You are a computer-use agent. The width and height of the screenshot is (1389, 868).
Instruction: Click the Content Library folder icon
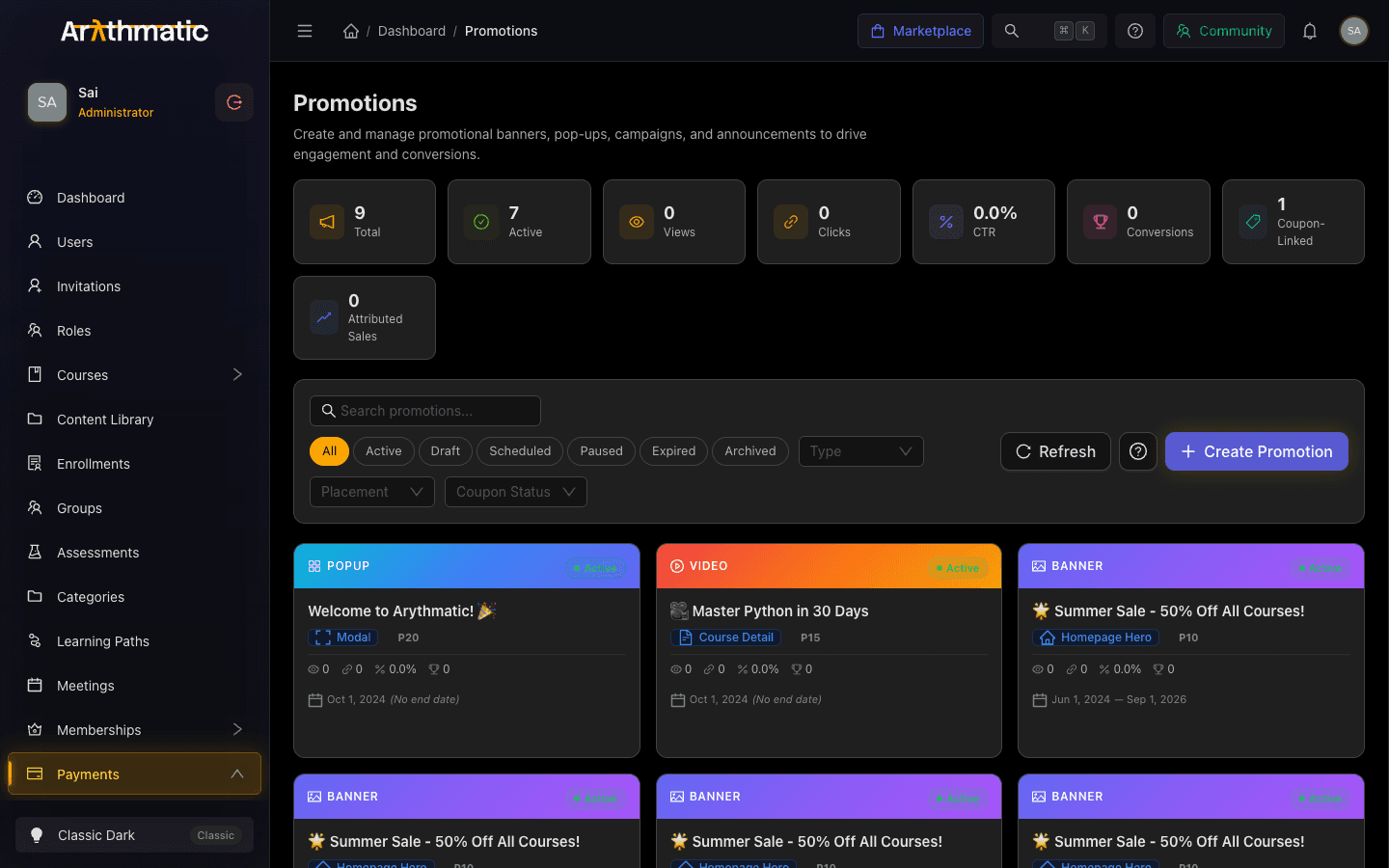coord(35,420)
